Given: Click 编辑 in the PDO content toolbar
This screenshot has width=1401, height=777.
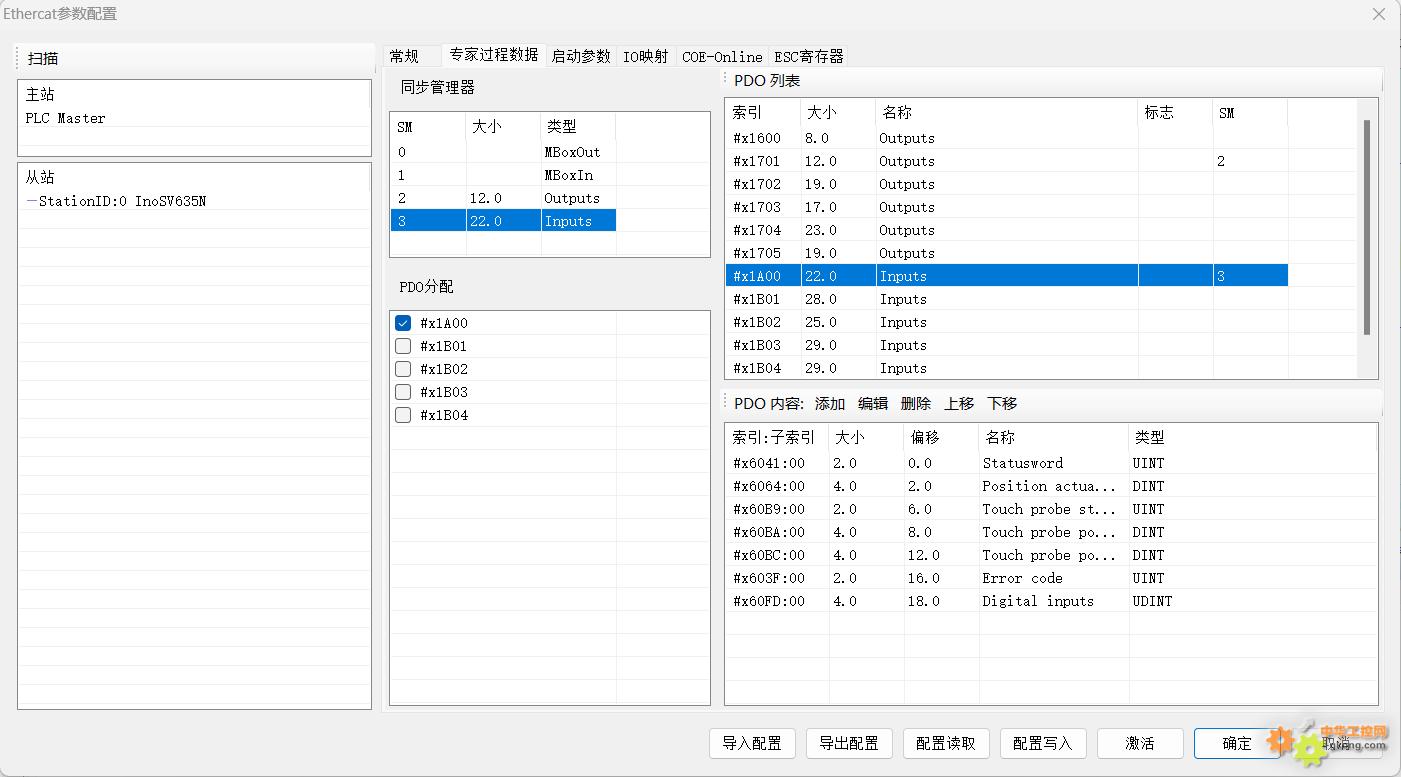Looking at the screenshot, I should [x=873, y=404].
